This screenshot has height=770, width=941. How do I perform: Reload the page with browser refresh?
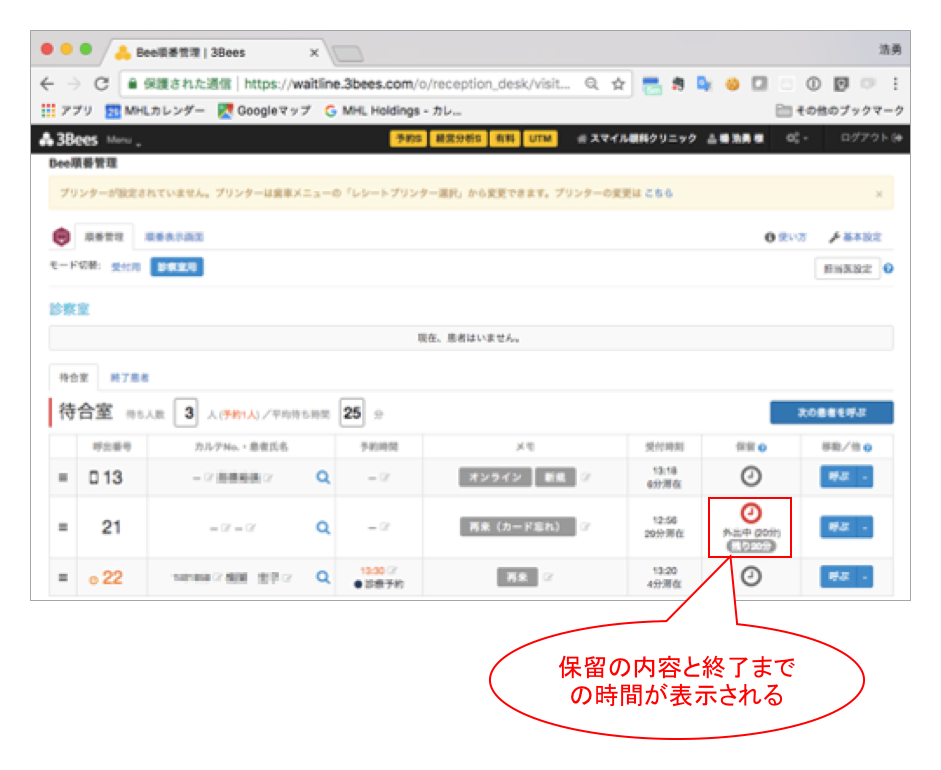coord(101,84)
